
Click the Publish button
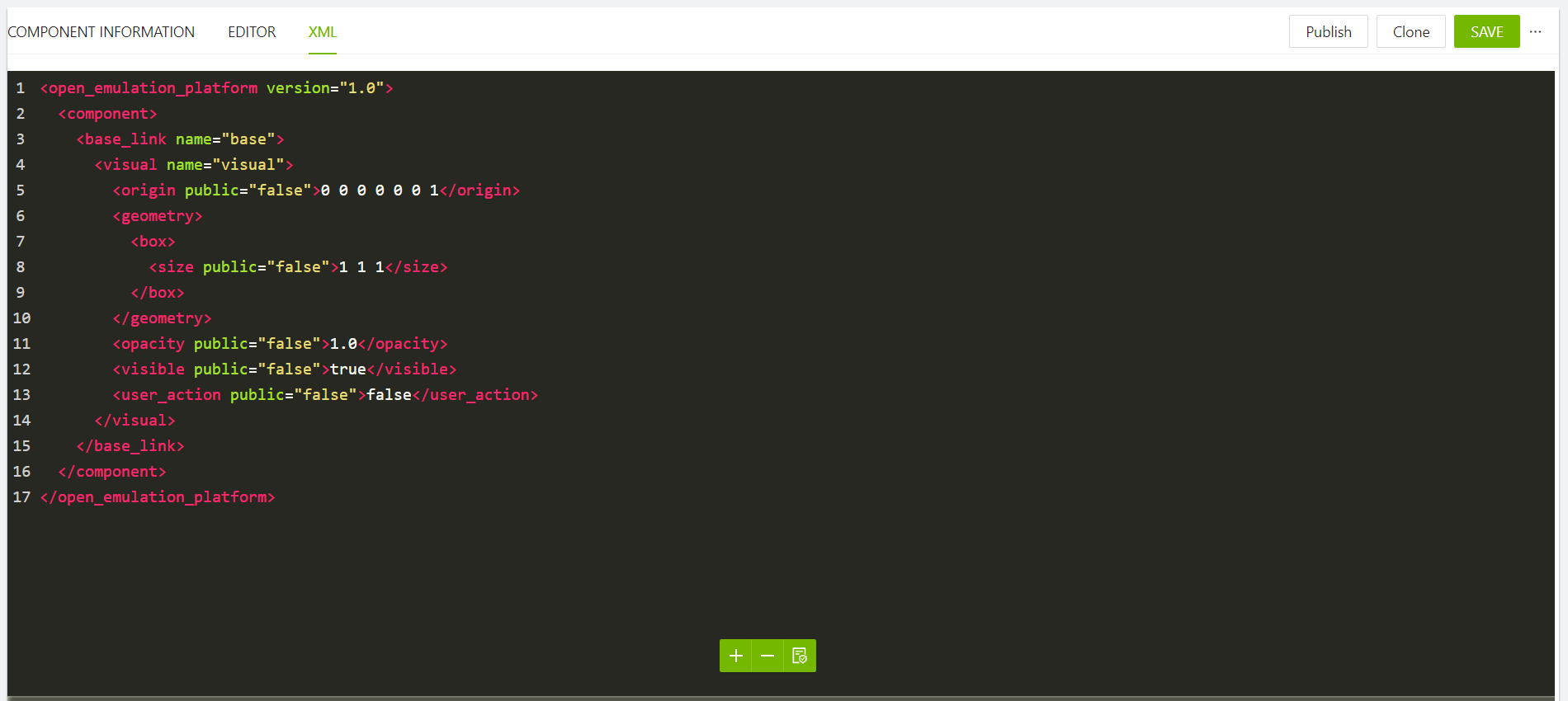1329,31
